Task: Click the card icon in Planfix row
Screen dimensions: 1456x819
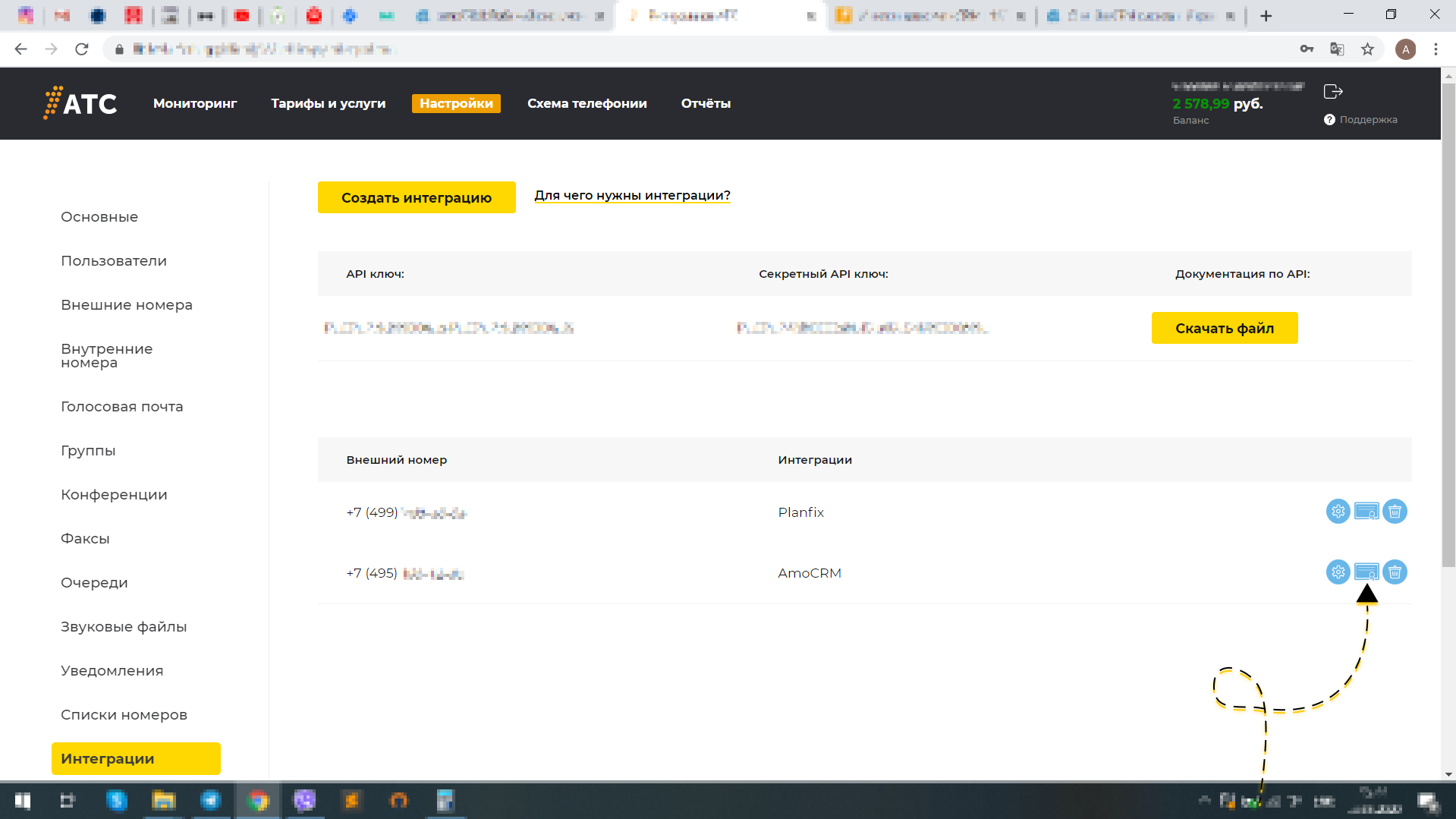Action: pyautogui.click(x=1366, y=512)
